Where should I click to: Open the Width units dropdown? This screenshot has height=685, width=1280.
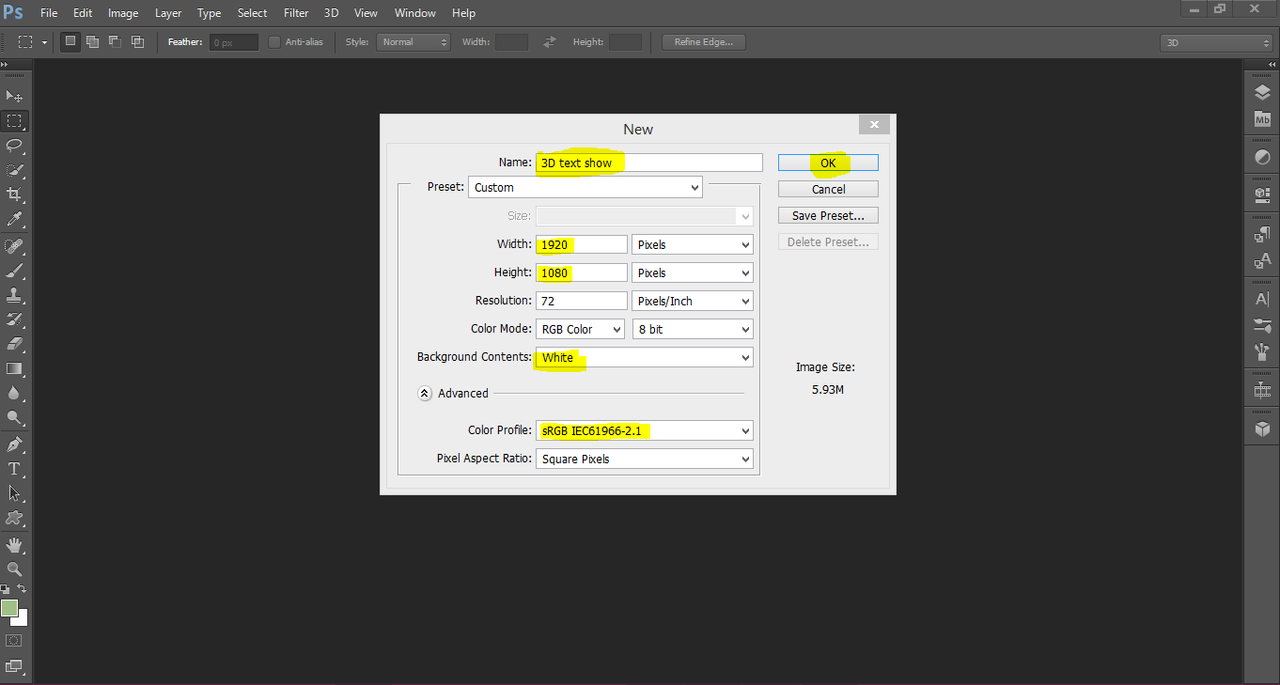pos(692,244)
